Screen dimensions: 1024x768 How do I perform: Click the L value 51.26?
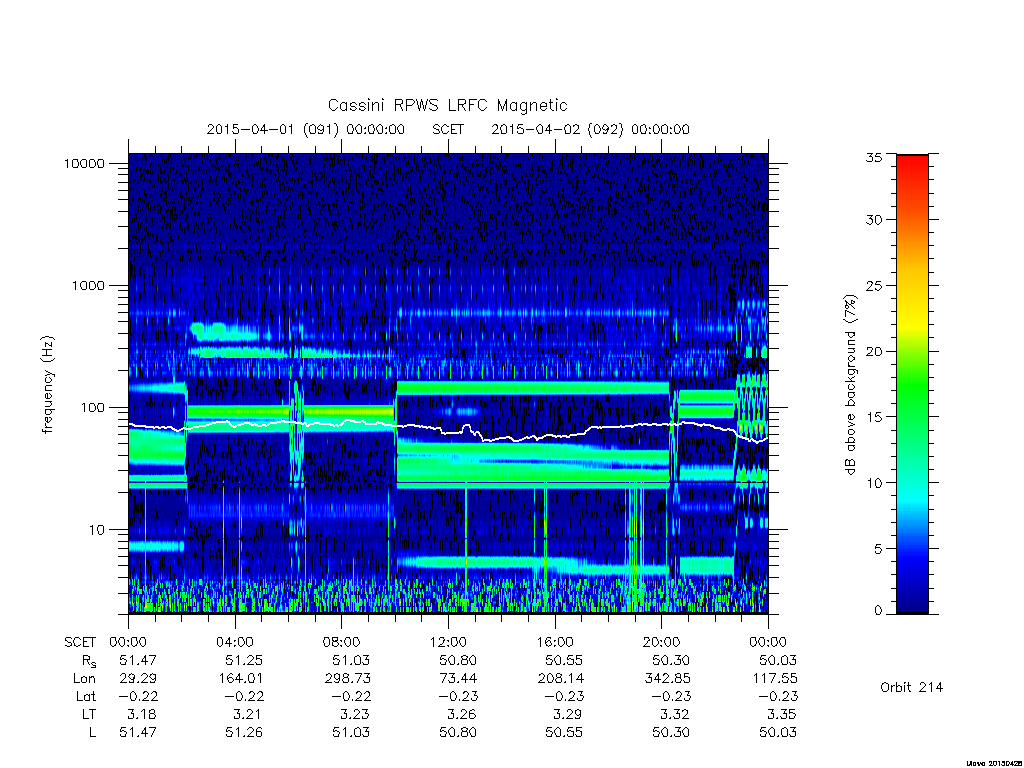coord(244,732)
